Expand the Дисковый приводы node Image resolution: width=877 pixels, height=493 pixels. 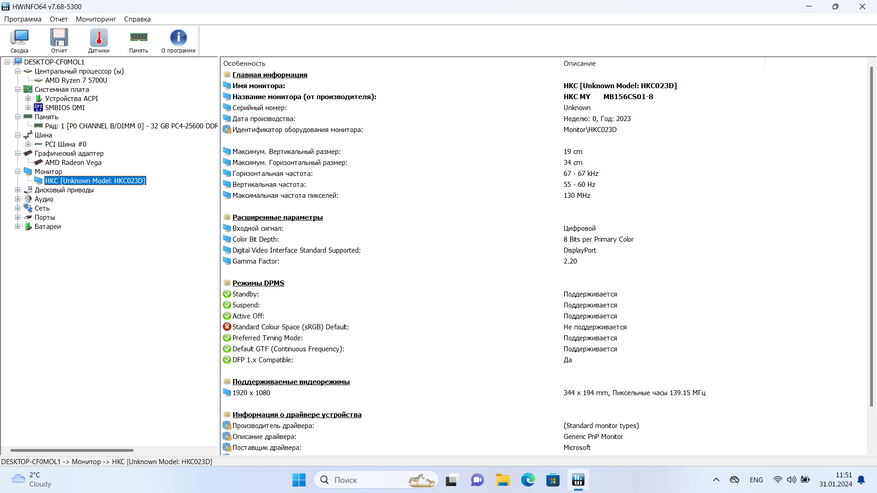pos(18,190)
